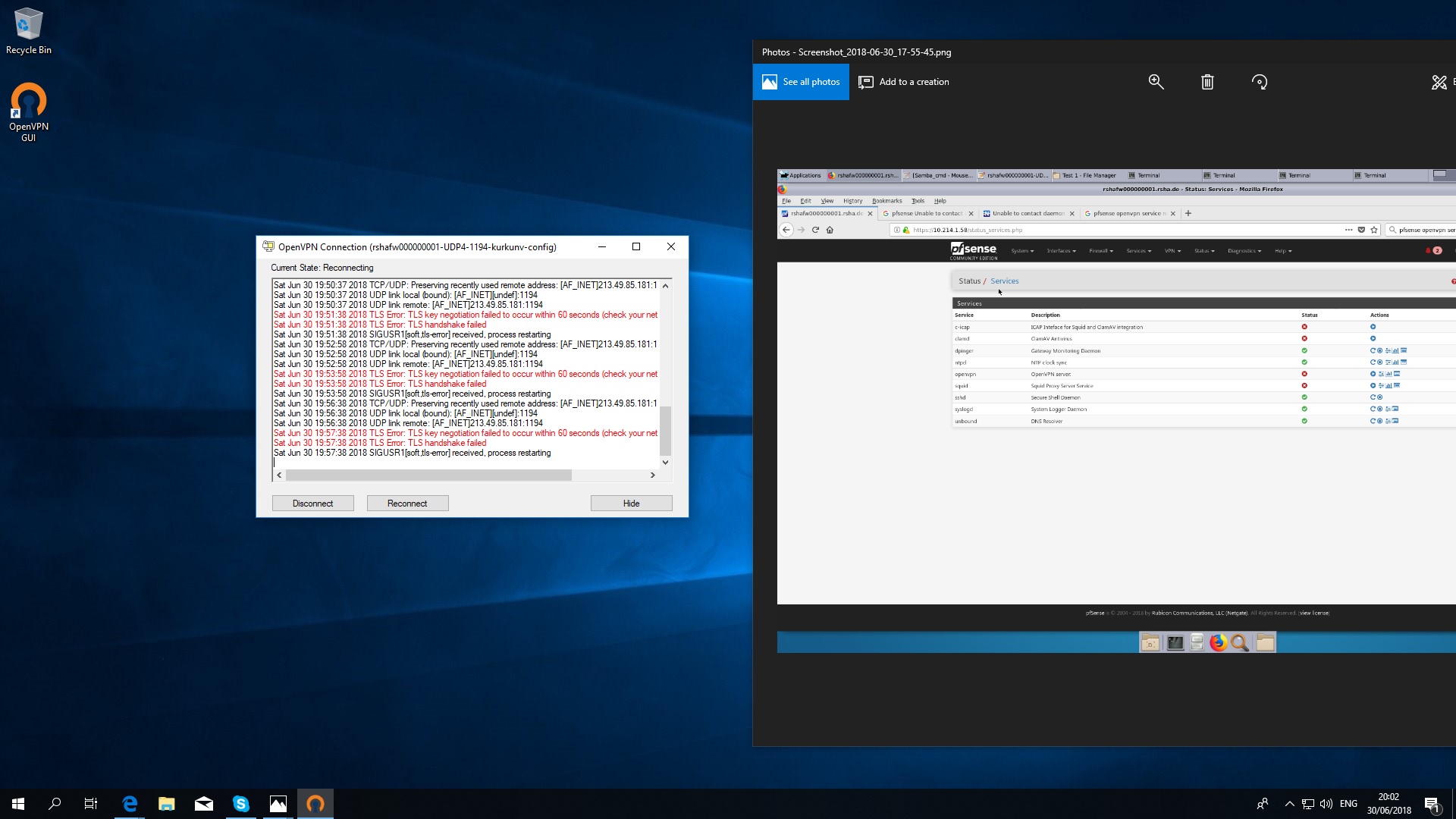Click the vertical scrollbar thumb in log
1456x819 pixels.
click(x=665, y=430)
